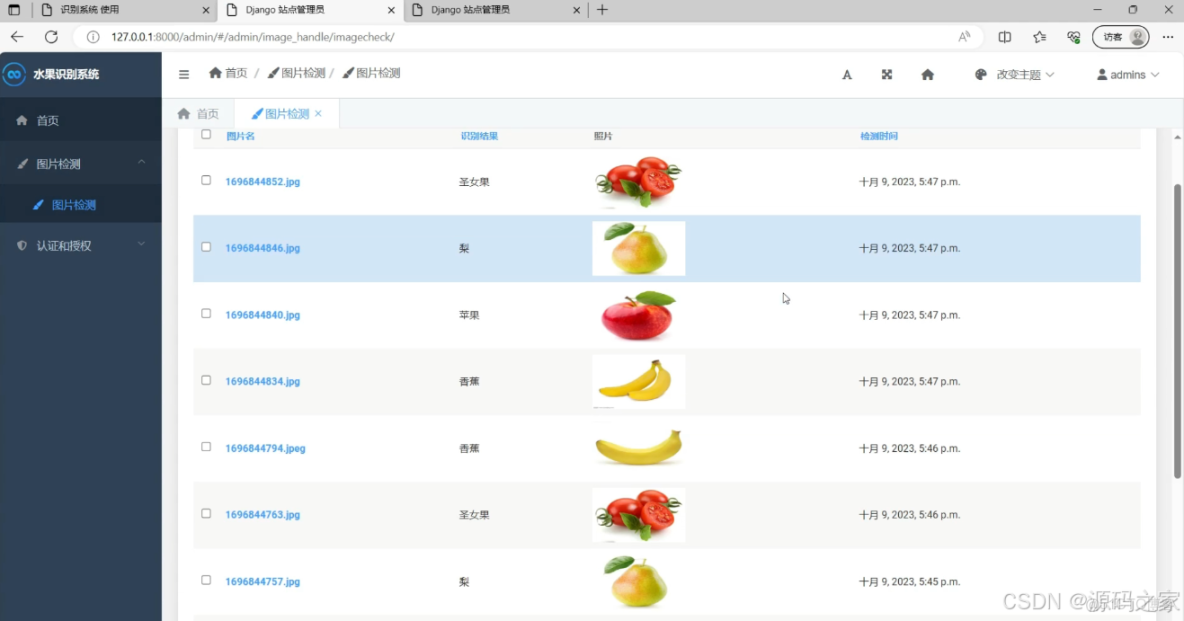Switch to the 首页 tab

[x=198, y=113]
